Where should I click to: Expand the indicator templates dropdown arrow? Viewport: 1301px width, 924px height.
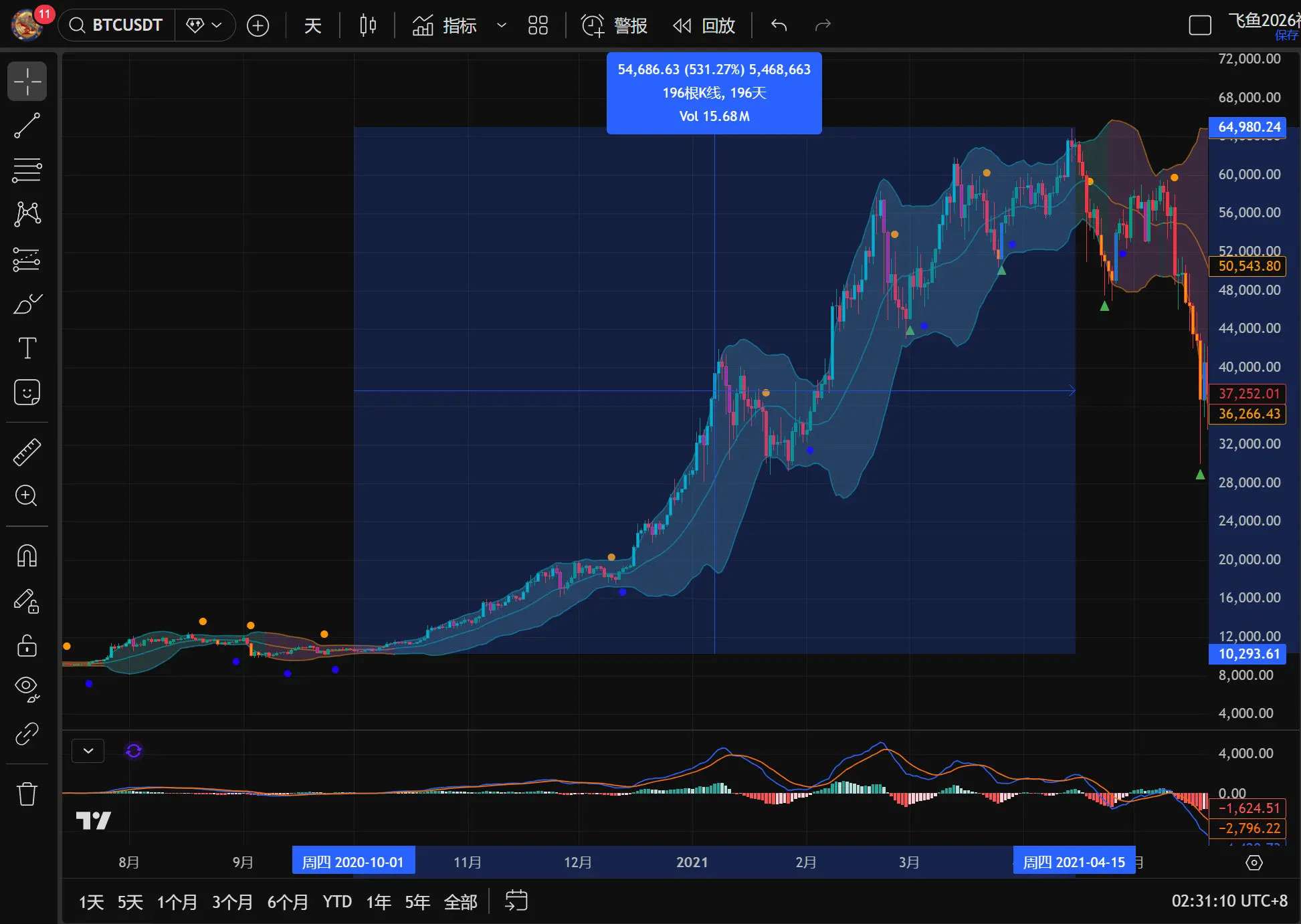click(501, 25)
